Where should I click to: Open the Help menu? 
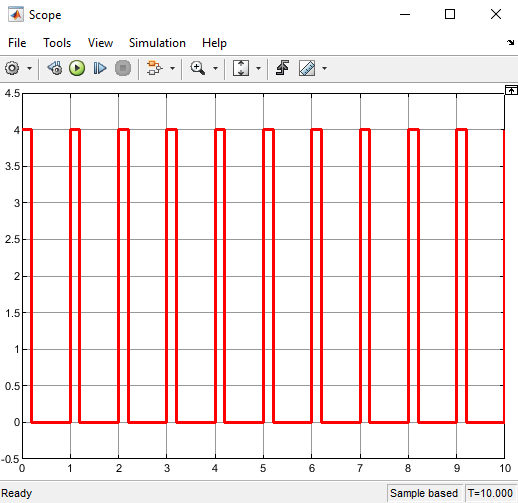coord(214,43)
